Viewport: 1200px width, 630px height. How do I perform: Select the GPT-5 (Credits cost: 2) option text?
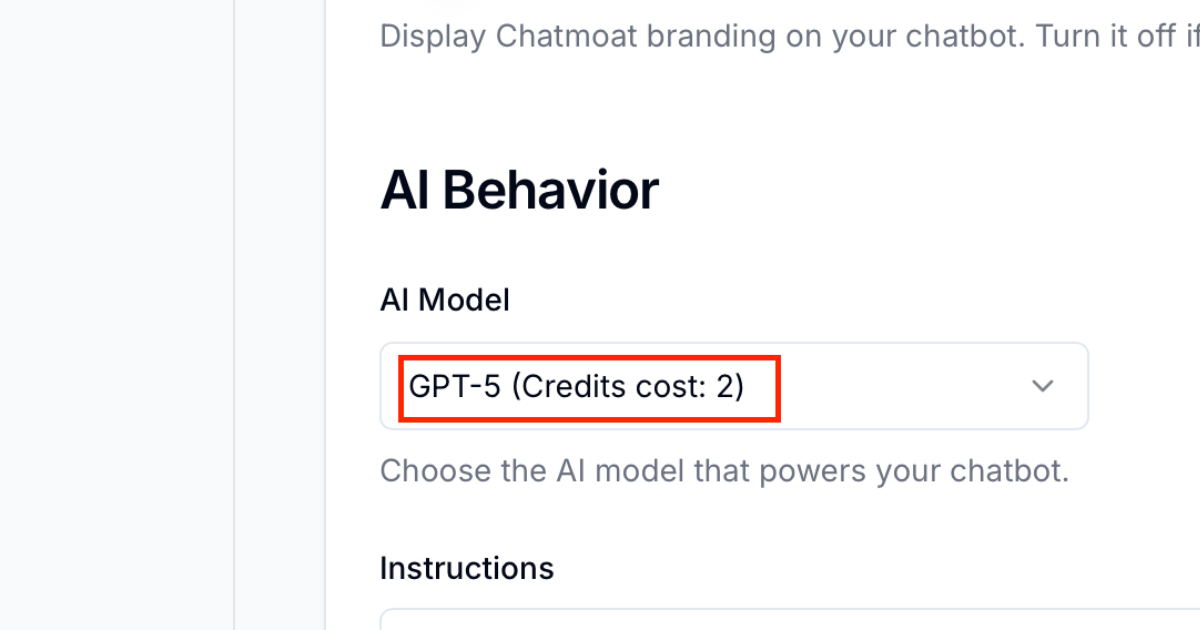(577, 386)
